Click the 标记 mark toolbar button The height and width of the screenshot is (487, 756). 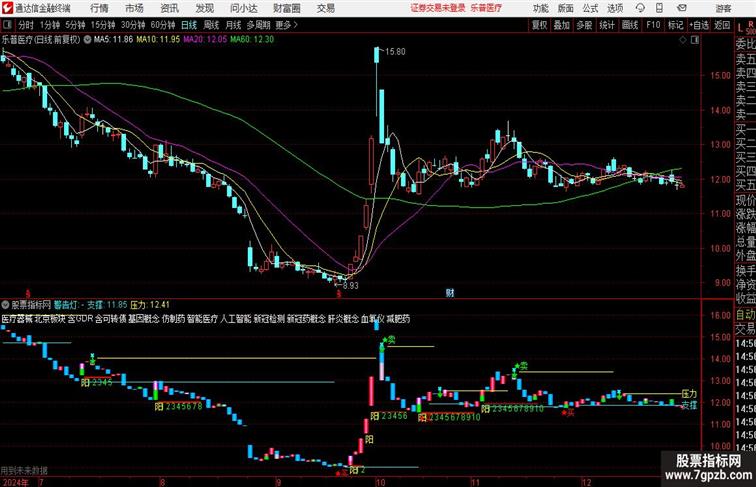[x=675, y=25]
